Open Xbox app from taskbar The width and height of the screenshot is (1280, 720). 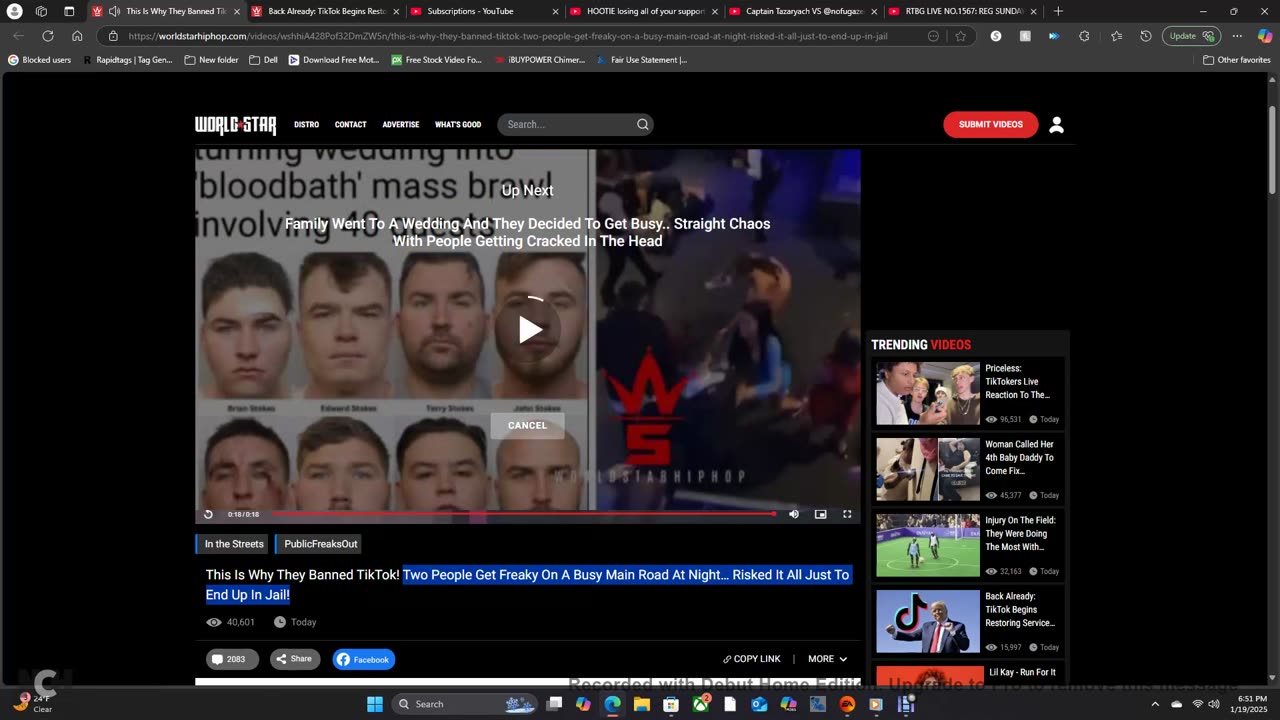pyautogui.click(x=701, y=704)
